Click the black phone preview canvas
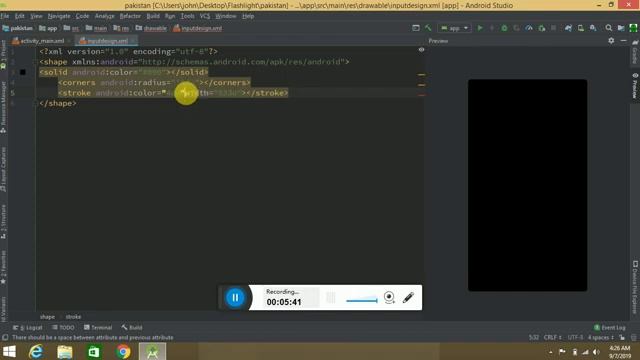Screen dimensions: 640x360 pos(527,185)
